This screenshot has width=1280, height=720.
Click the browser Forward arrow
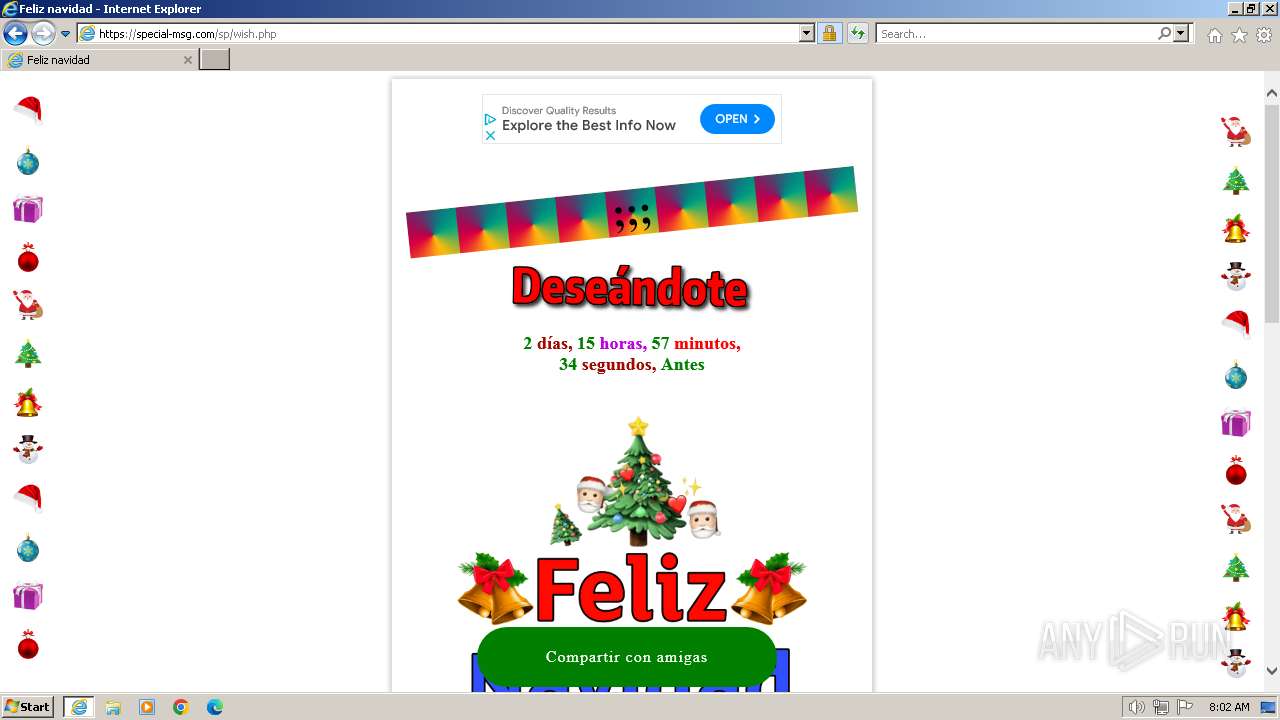[43, 34]
